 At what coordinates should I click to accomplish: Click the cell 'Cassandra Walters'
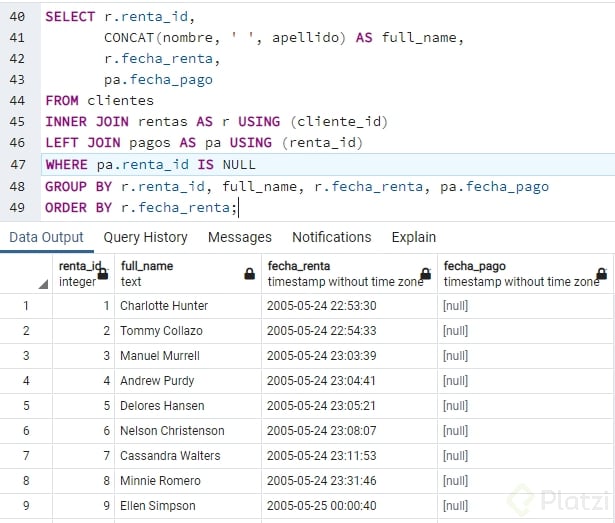[x=188, y=456]
